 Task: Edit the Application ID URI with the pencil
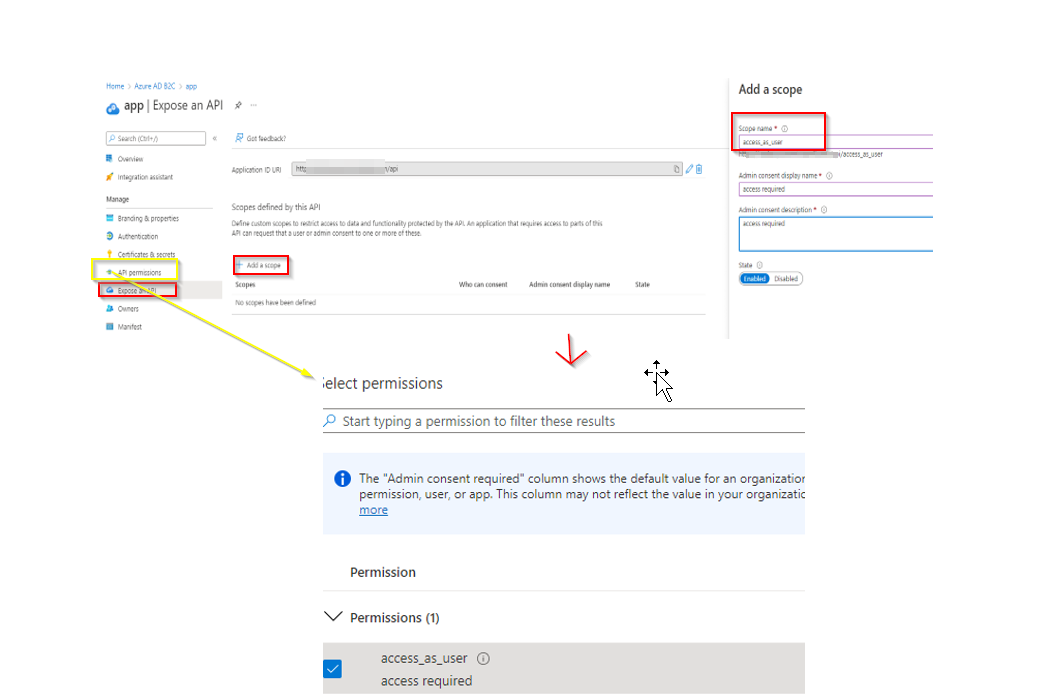(689, 169)
